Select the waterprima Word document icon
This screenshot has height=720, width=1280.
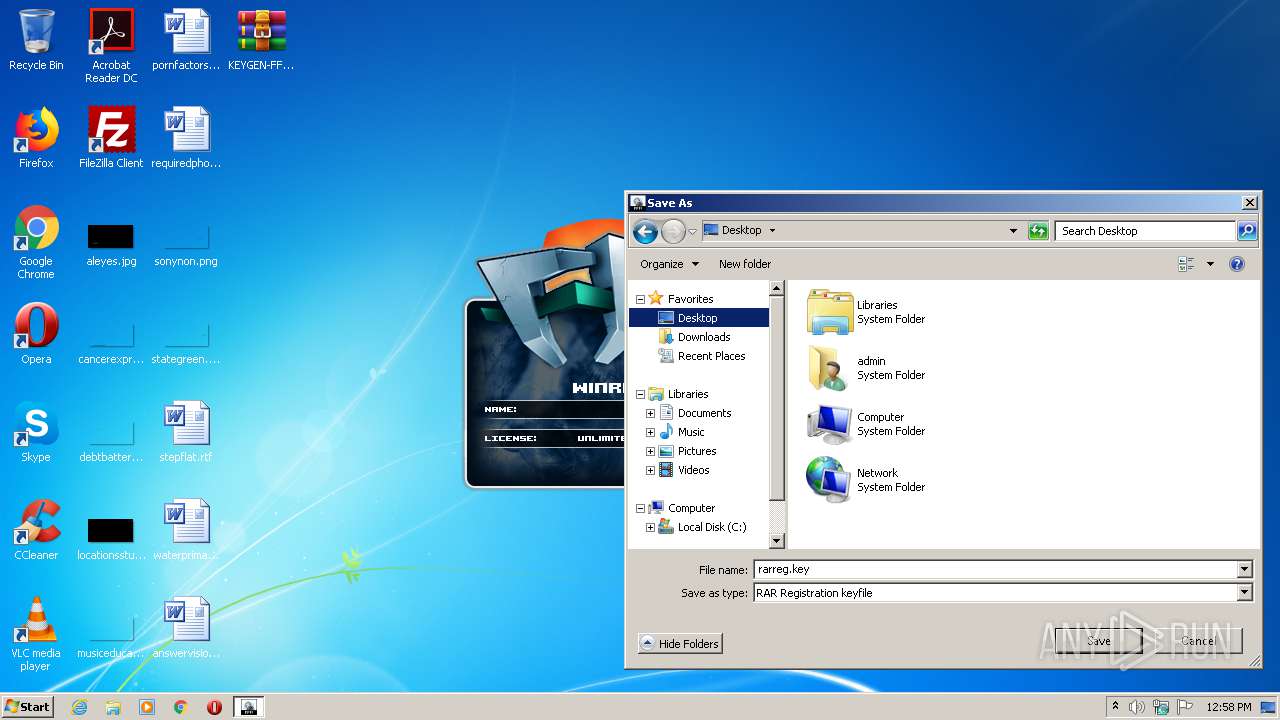(186, 530)
